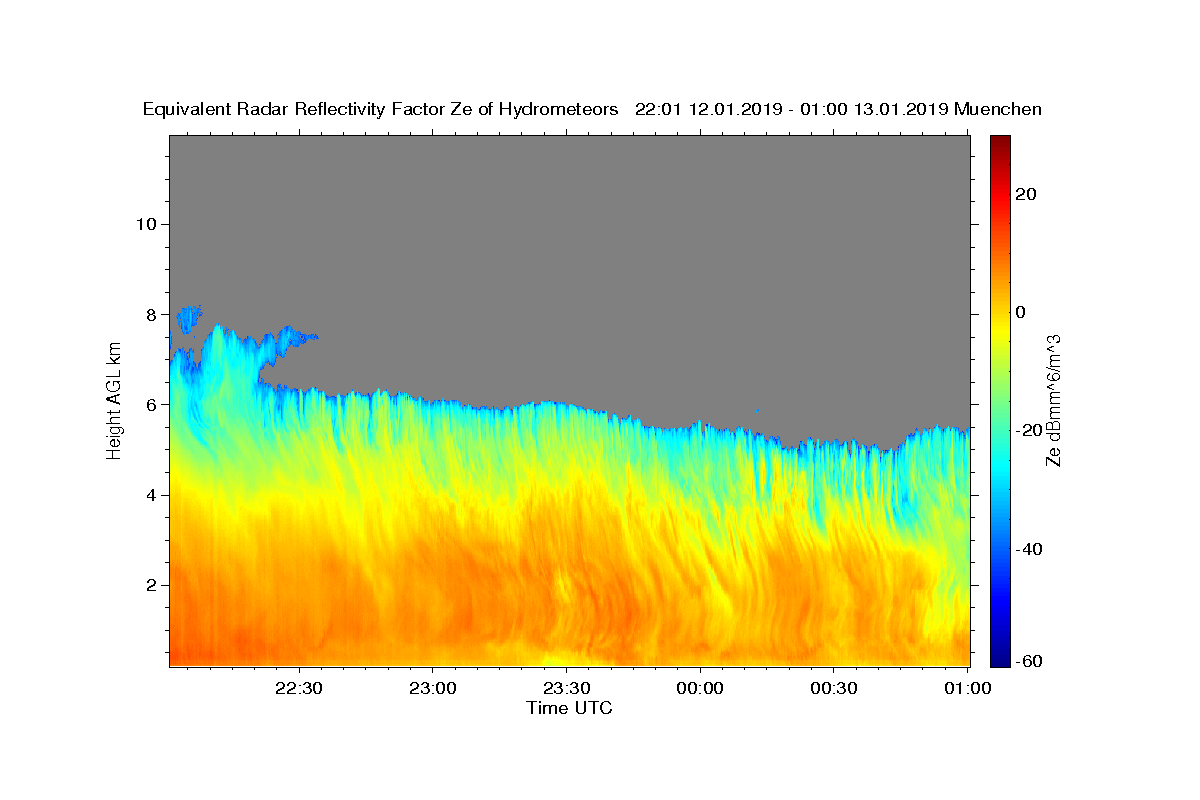Click the plot title 'Equivalent Radar Reflectivity Factor Ze of Hydrometeors'
The width and height of the screenshot is (1200, 800).
(381, 109)
